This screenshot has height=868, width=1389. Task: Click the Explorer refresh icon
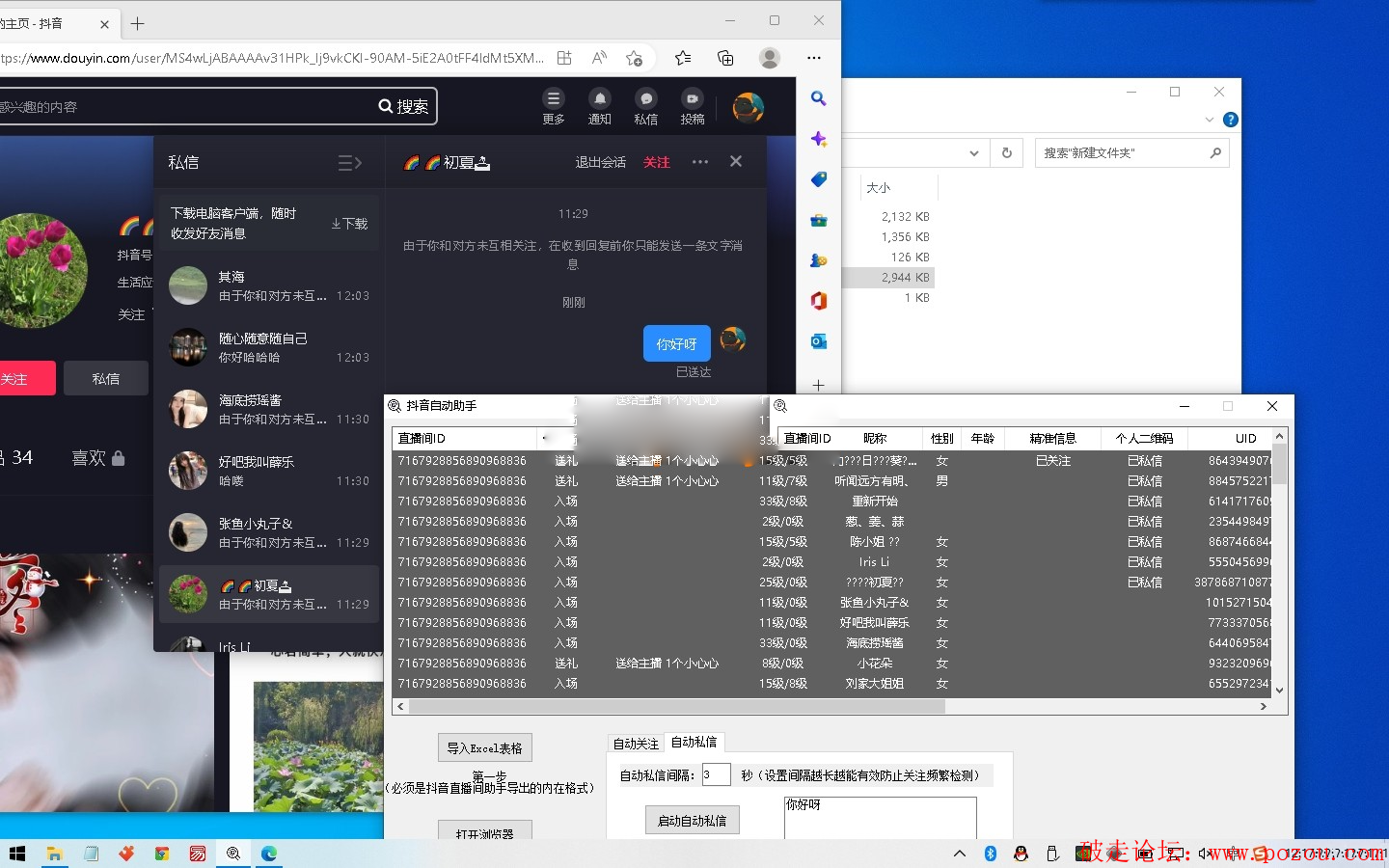point(1006,153)
